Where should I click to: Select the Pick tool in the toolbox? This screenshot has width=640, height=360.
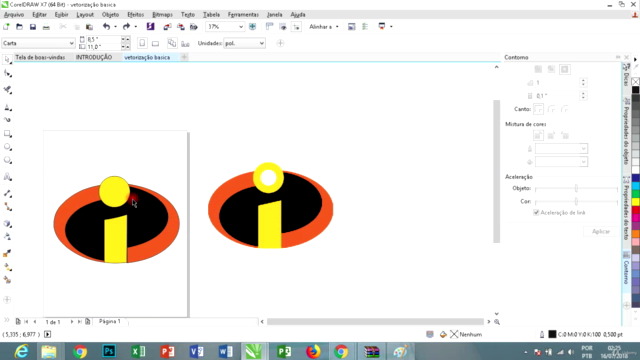pyautogui.click(x=7, y=60)
